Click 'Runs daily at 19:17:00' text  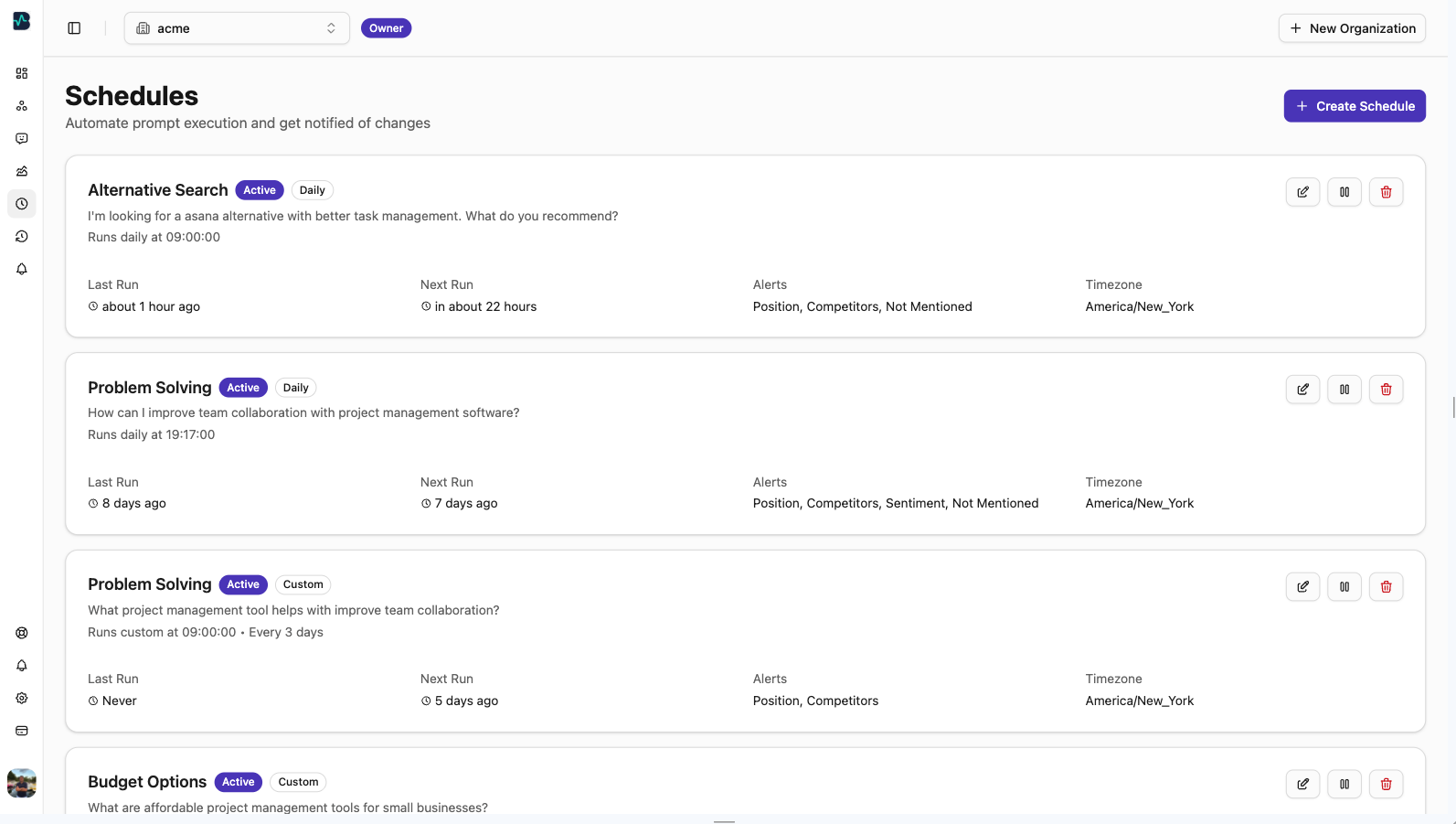tap(152, 434)
